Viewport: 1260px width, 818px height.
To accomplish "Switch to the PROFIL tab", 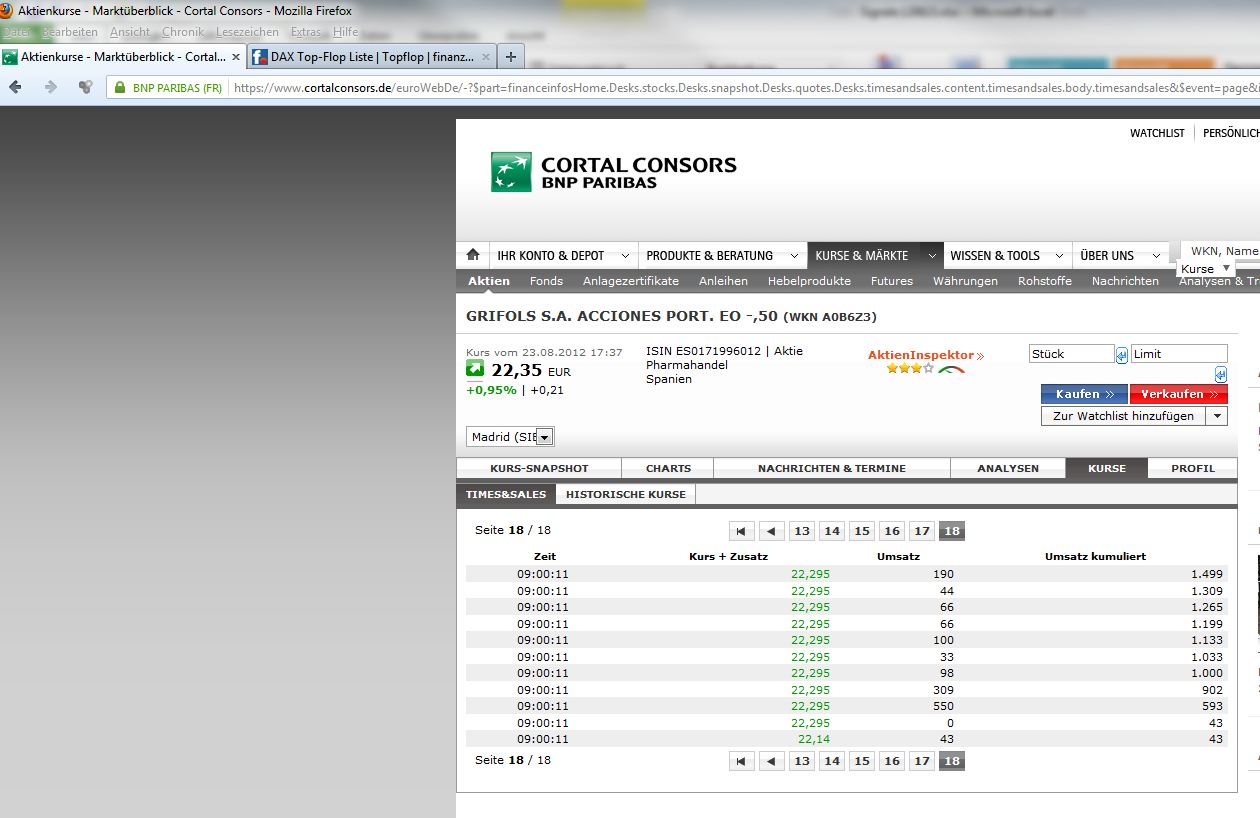I will point(1193,468).
